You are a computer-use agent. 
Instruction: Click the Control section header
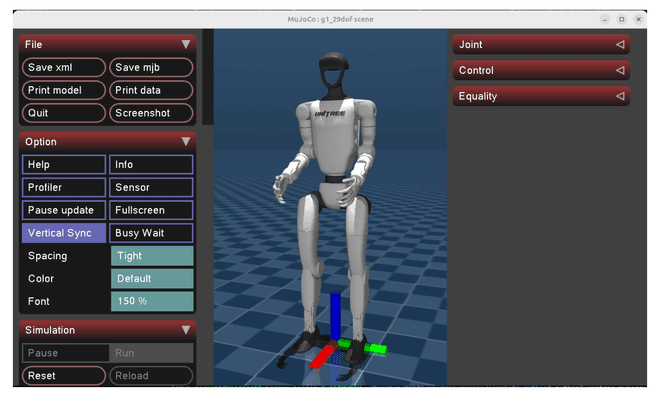[541, 70]
